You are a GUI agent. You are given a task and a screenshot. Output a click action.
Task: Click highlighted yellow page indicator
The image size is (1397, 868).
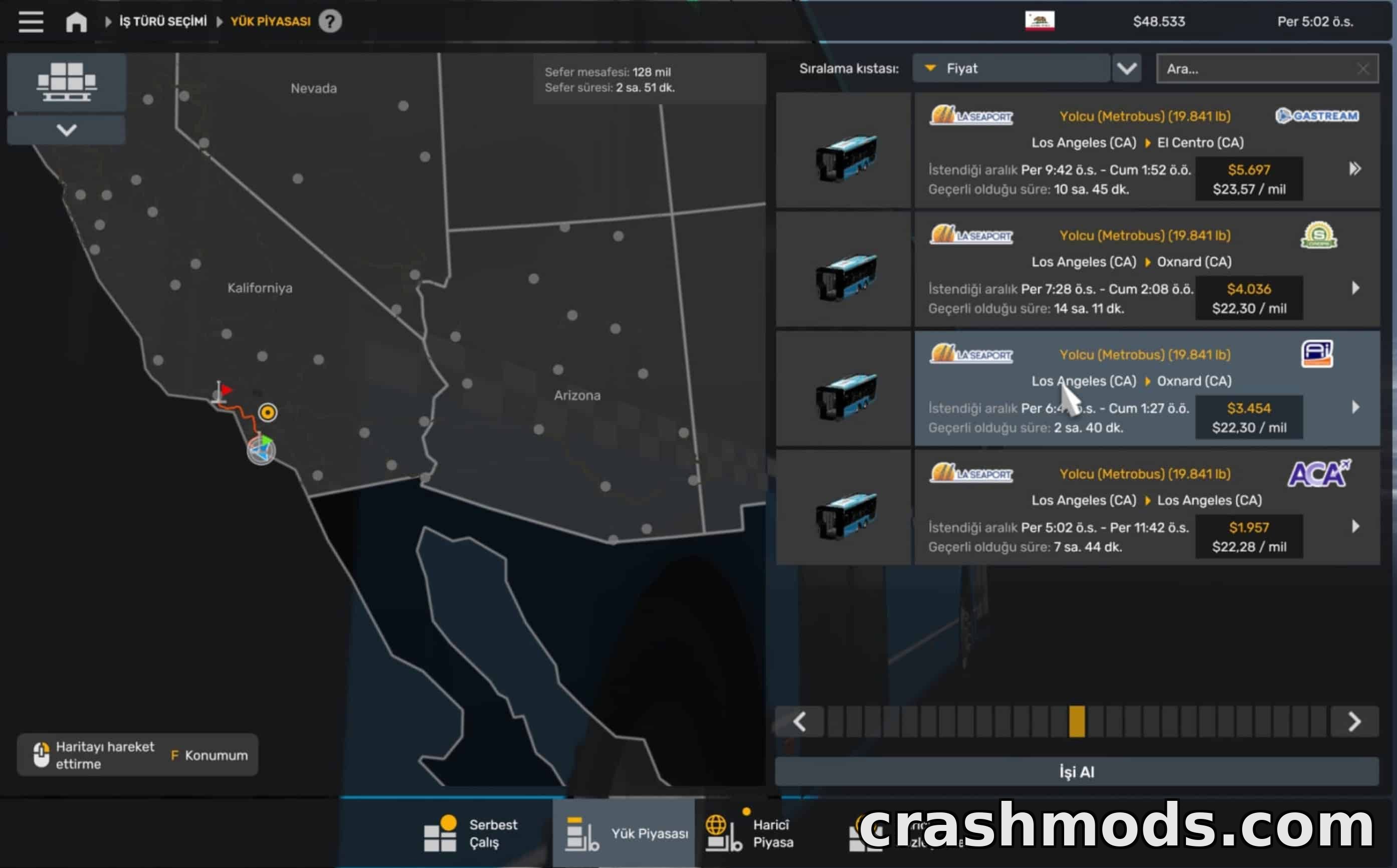pos(1077,722)
